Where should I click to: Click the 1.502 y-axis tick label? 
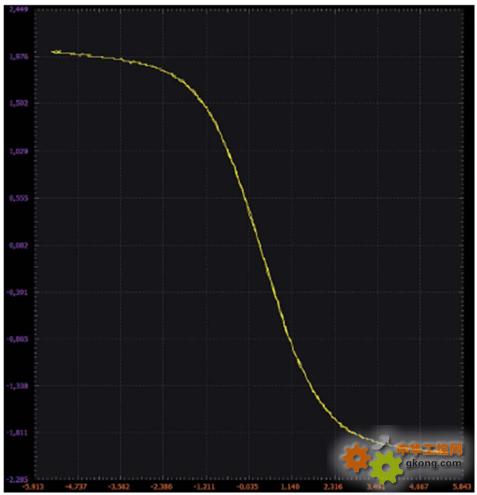pyautogui.click(x=19, y=103)
